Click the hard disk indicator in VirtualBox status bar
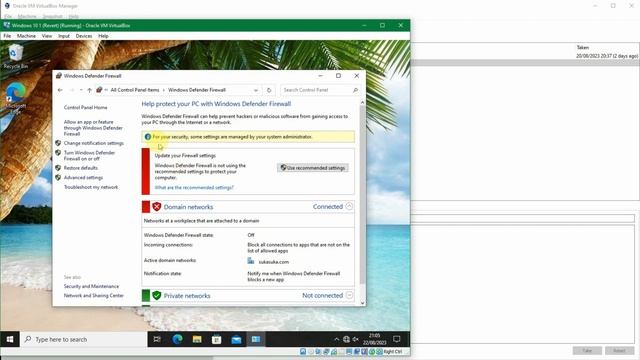The width and height of the screenshot is (640, 360). [x=303, y=351]
